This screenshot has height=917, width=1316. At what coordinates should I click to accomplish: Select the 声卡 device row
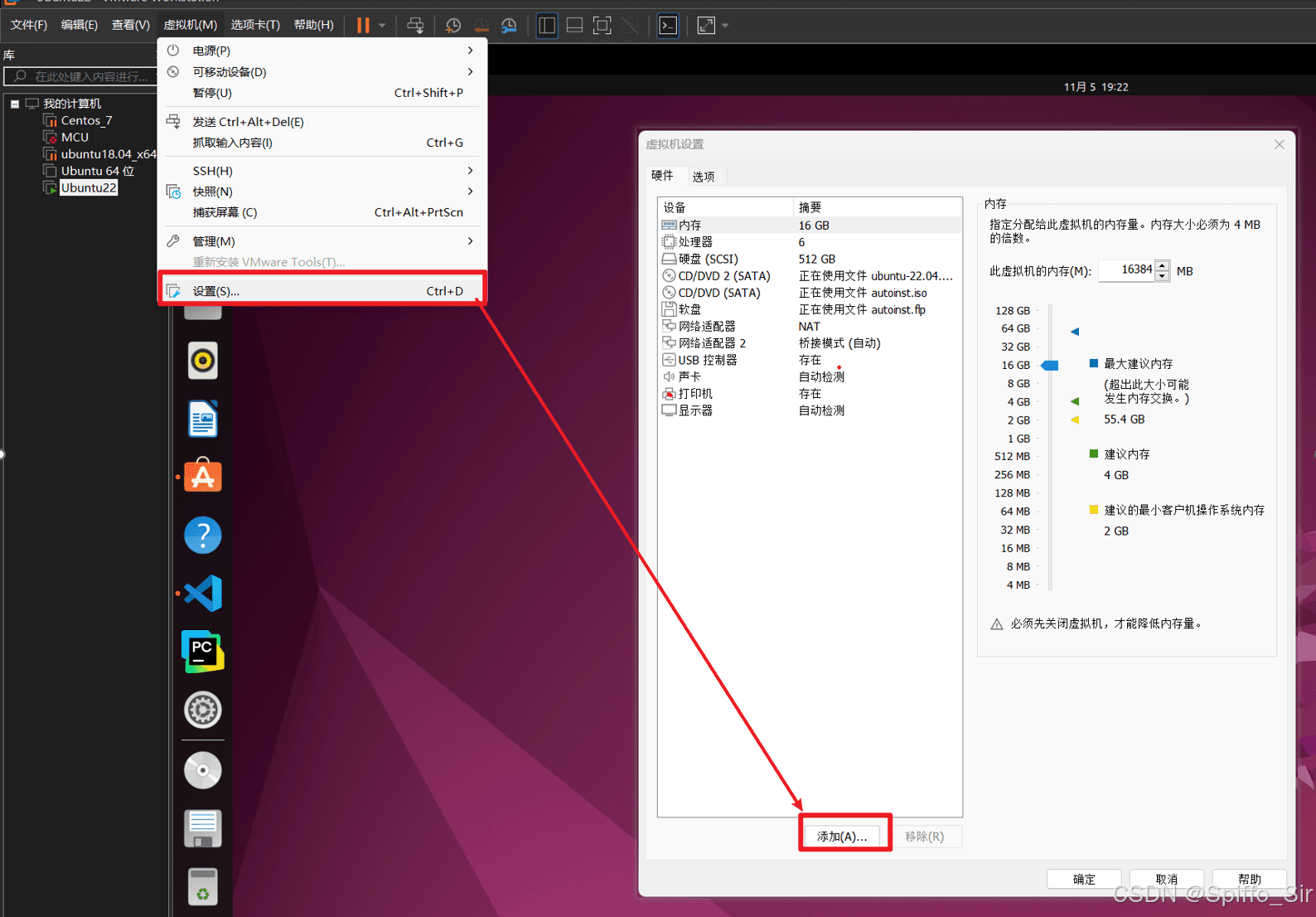810,376
